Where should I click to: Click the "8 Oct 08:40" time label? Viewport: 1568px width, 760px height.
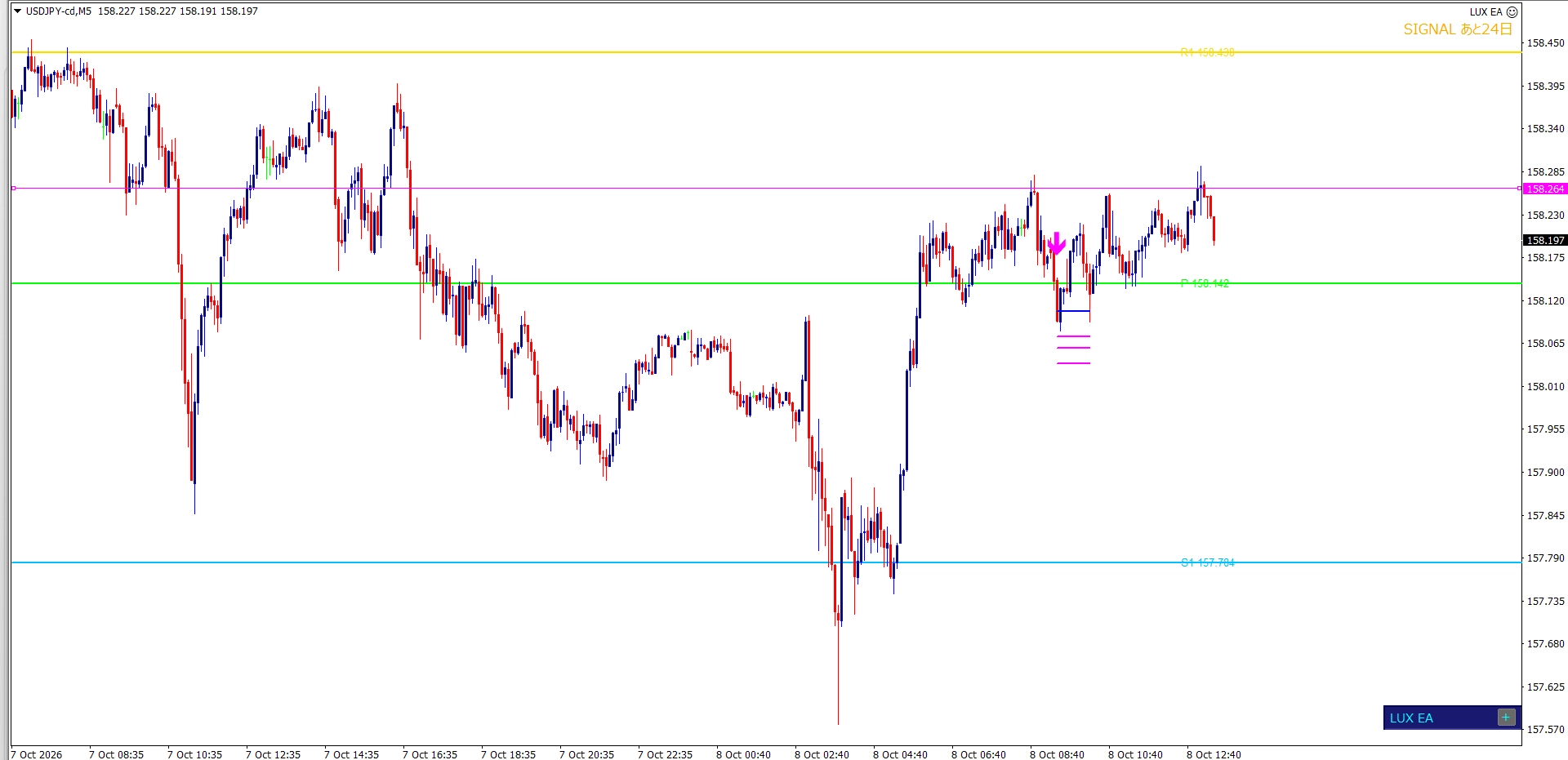coord(1057,754)
